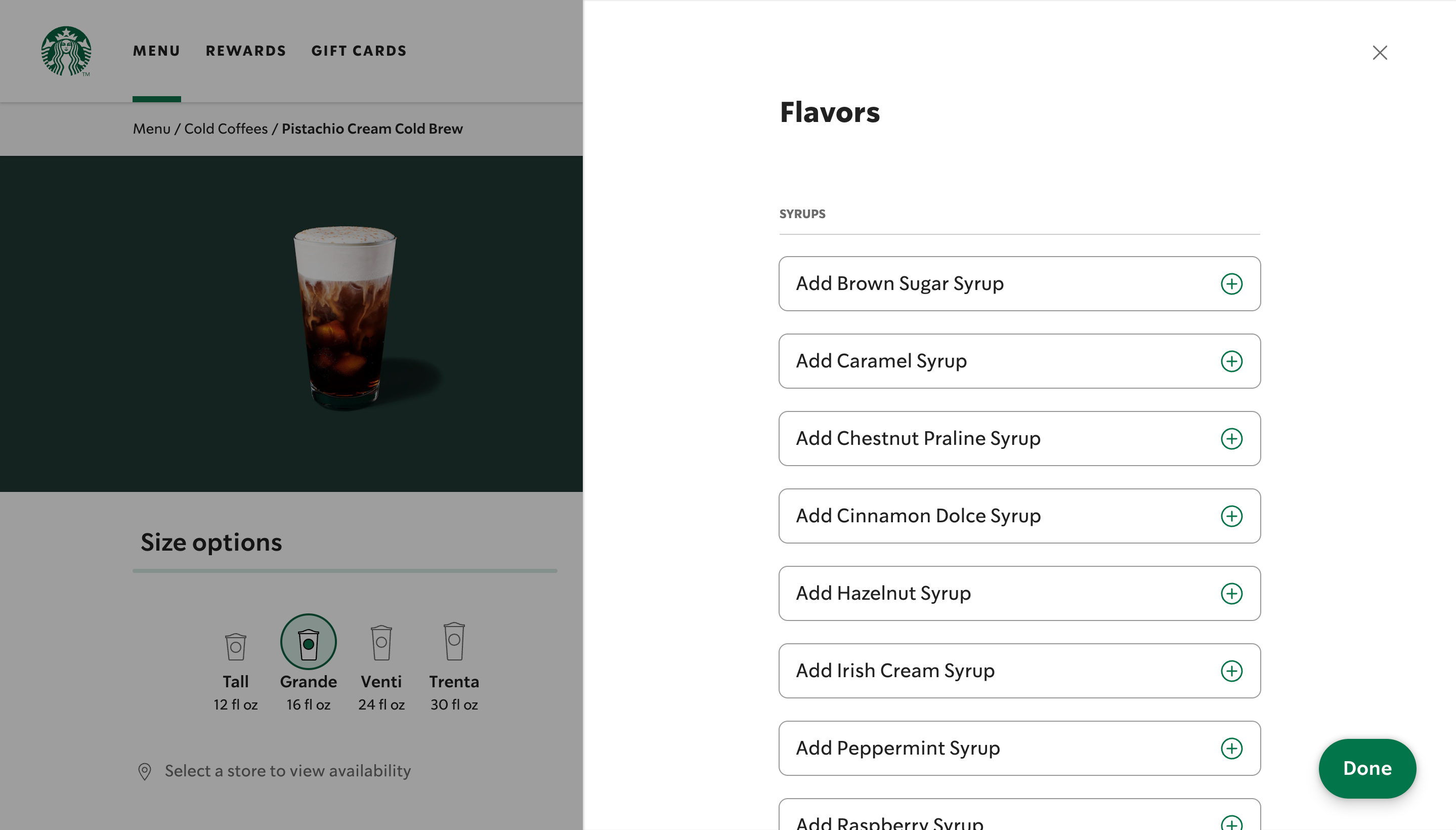Open the Gift Cards navigation item

359,51
